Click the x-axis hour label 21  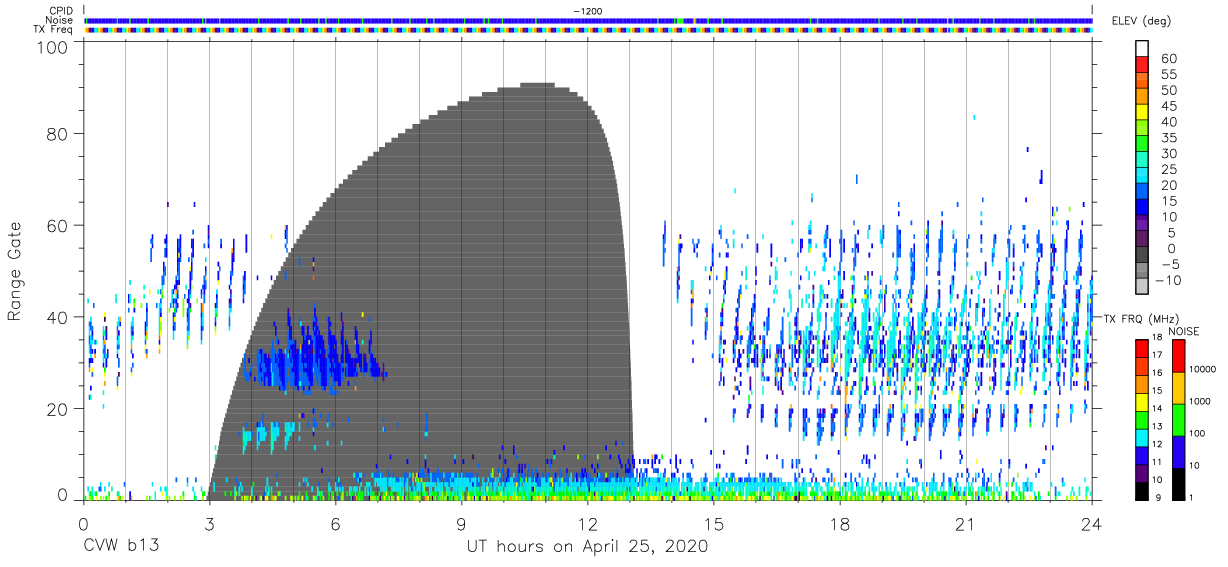pyautogui.click(x=966, y=525)
